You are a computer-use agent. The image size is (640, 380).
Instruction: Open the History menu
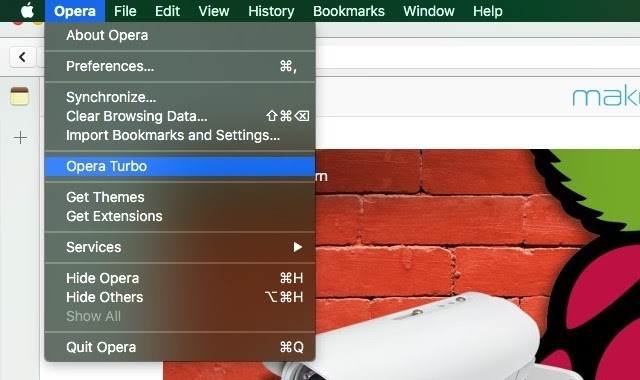pos(271,11)
